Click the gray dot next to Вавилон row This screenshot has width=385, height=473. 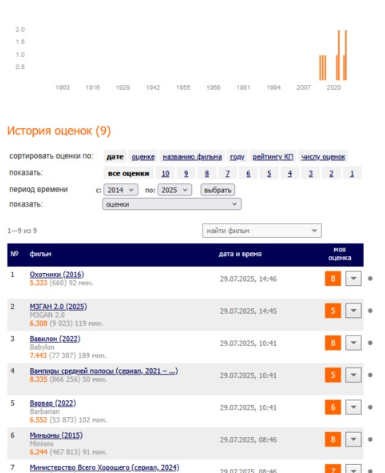[370, 343]
